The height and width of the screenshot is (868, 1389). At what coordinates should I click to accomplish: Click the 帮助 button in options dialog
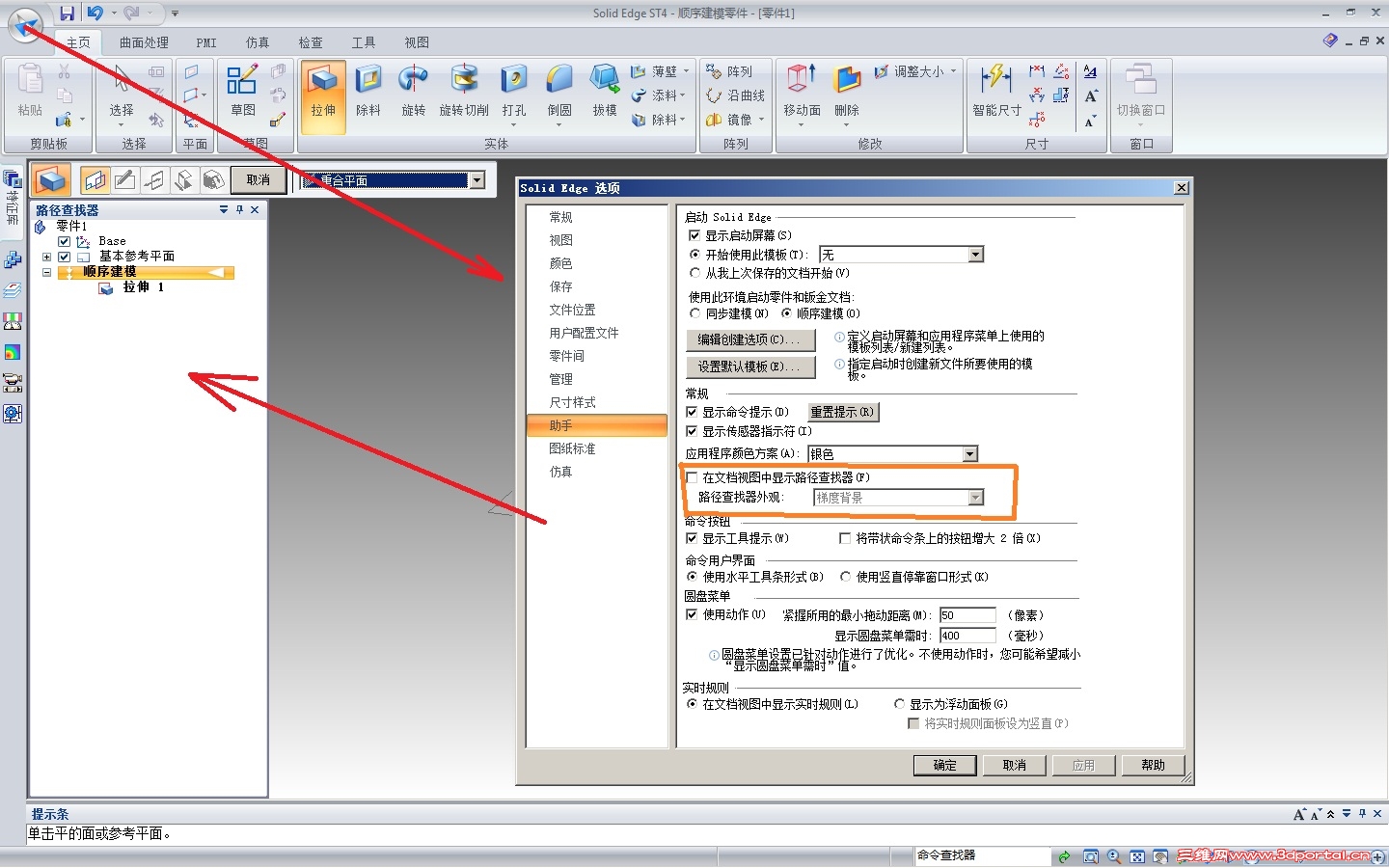click(1154, 765)
